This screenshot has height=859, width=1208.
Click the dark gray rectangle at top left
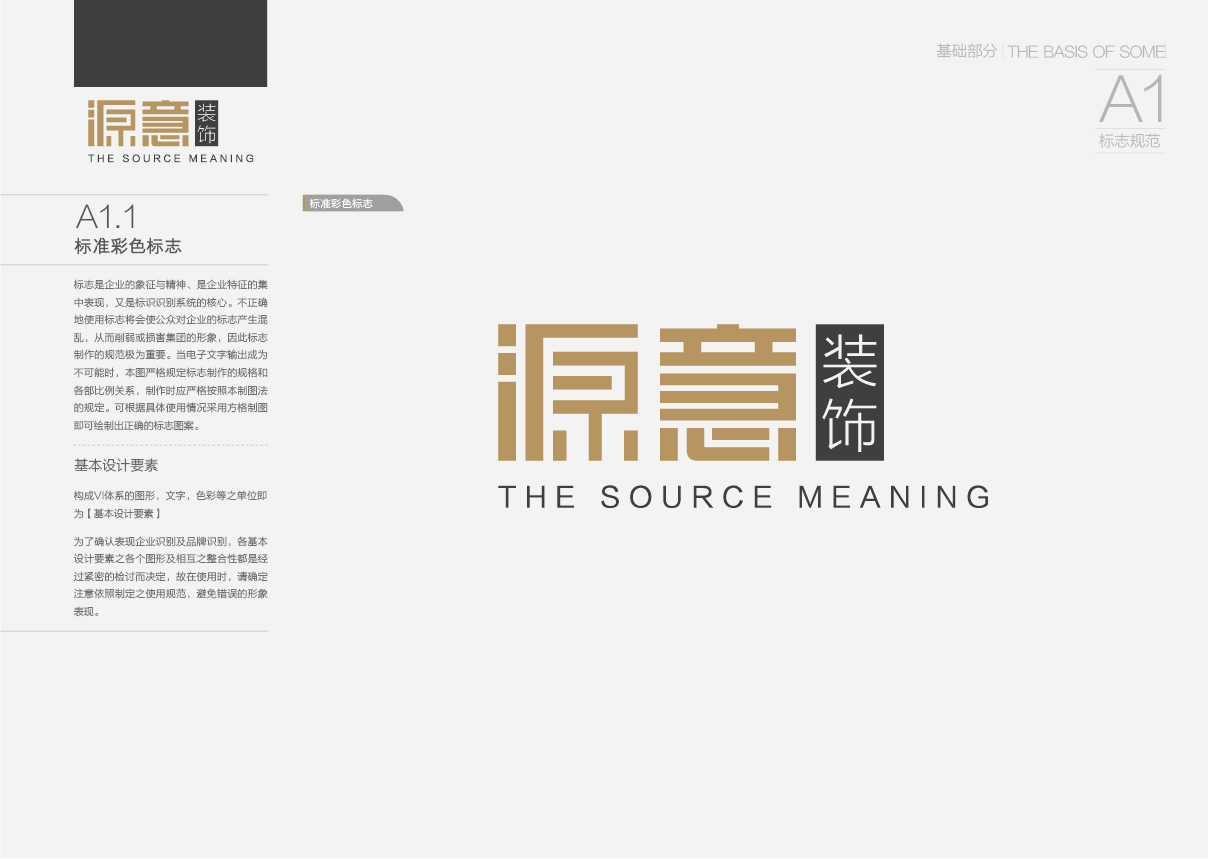tap(170, 43)
